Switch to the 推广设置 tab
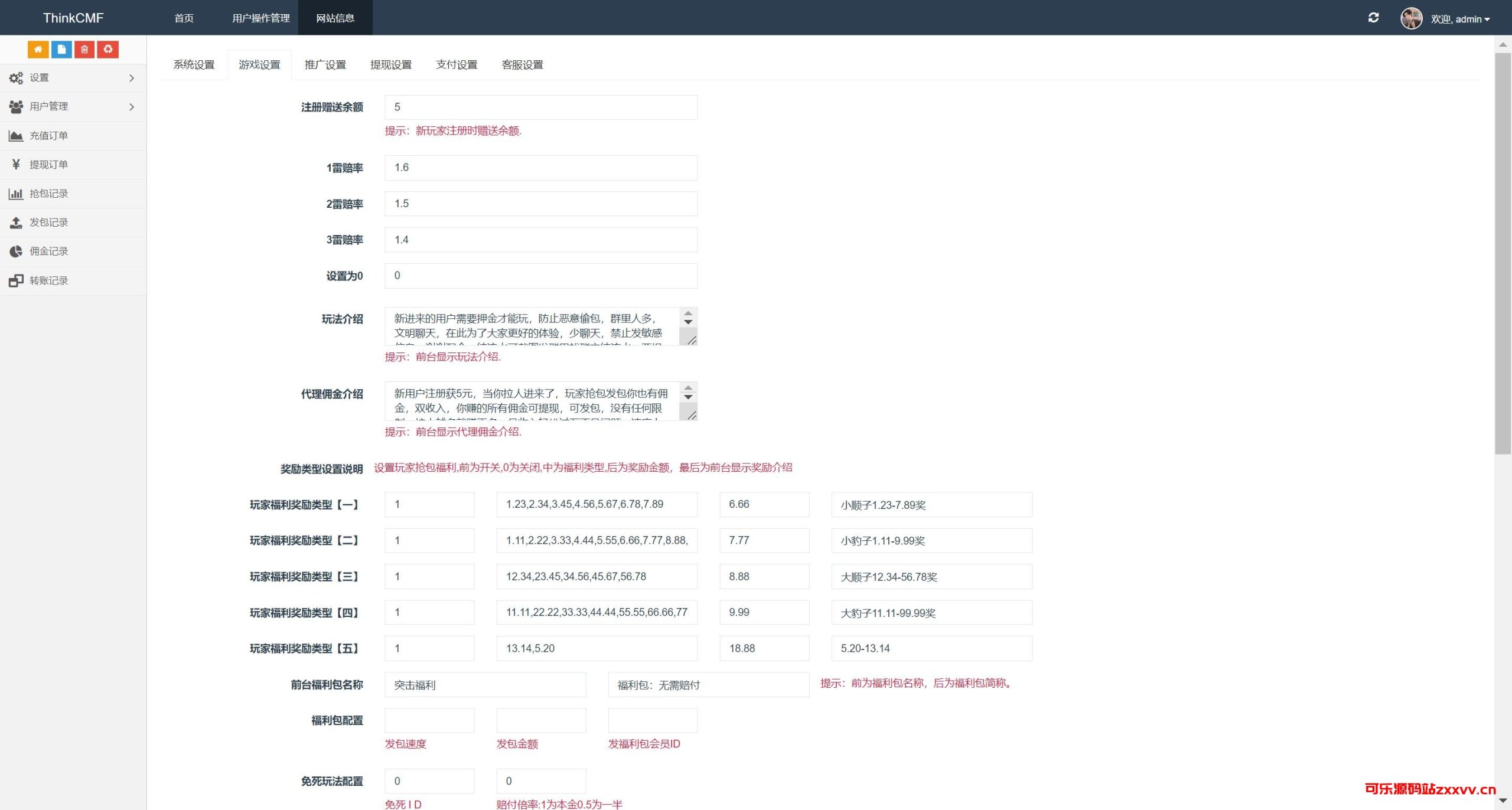Viewport: 1512px width, 810px height. [x=325, y=65]
